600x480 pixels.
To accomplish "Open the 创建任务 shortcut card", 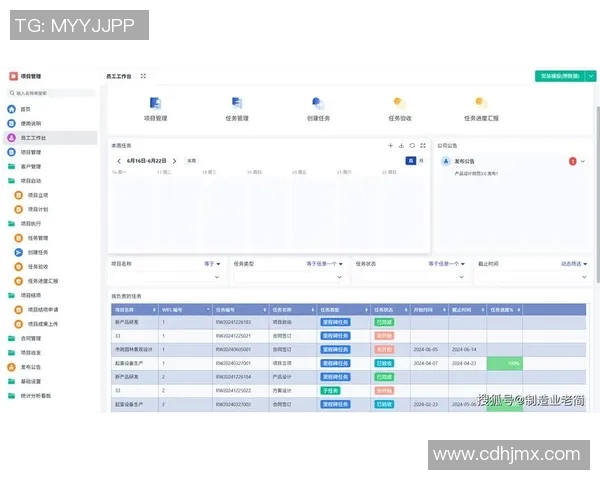I will (318, 109).
